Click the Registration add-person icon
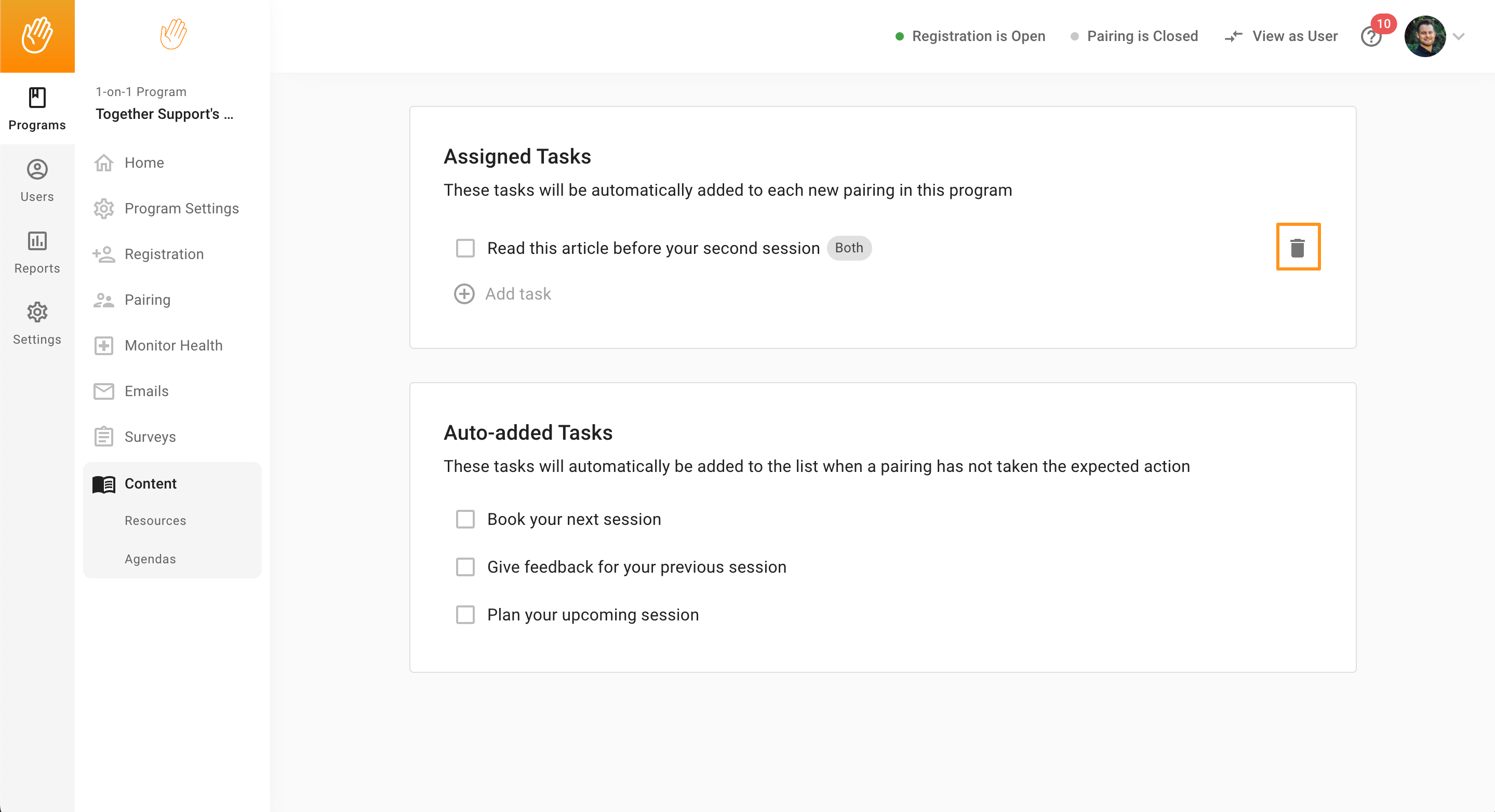The height and width of the screenshot is (812, 1495). pos(104,254)
